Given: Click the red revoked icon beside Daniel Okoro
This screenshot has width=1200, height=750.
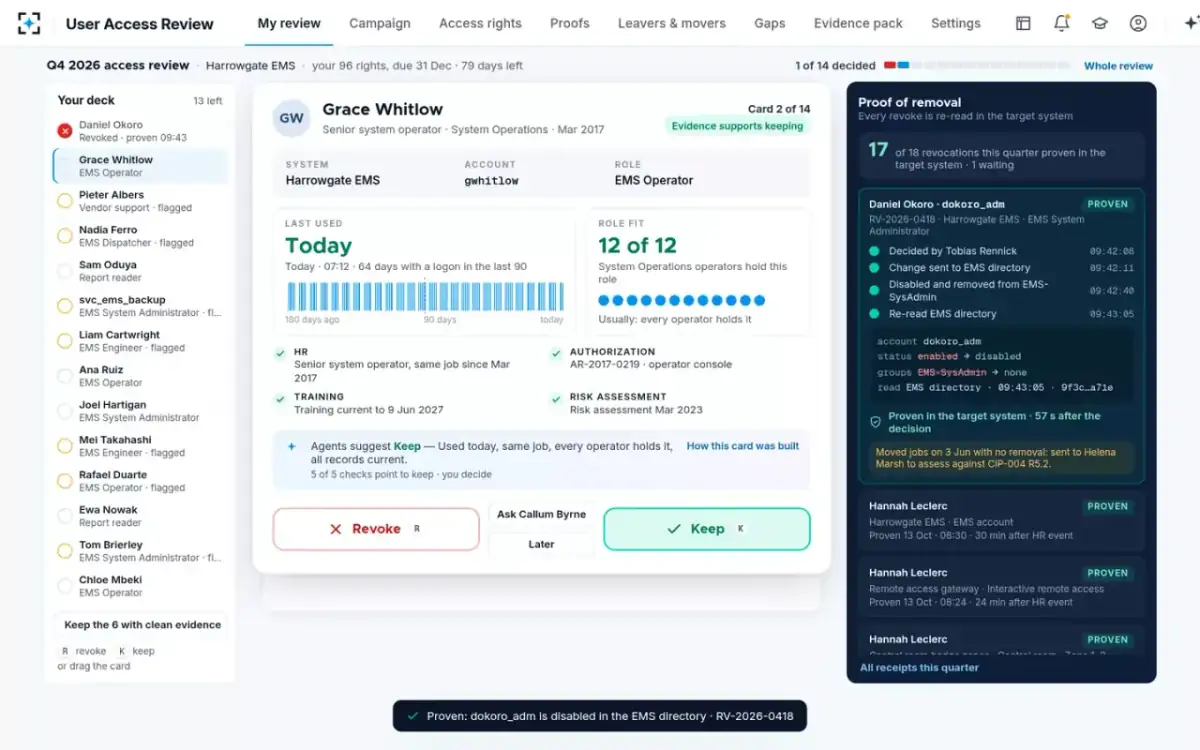Looking at the screenshot, I should [x=65, y=131].
